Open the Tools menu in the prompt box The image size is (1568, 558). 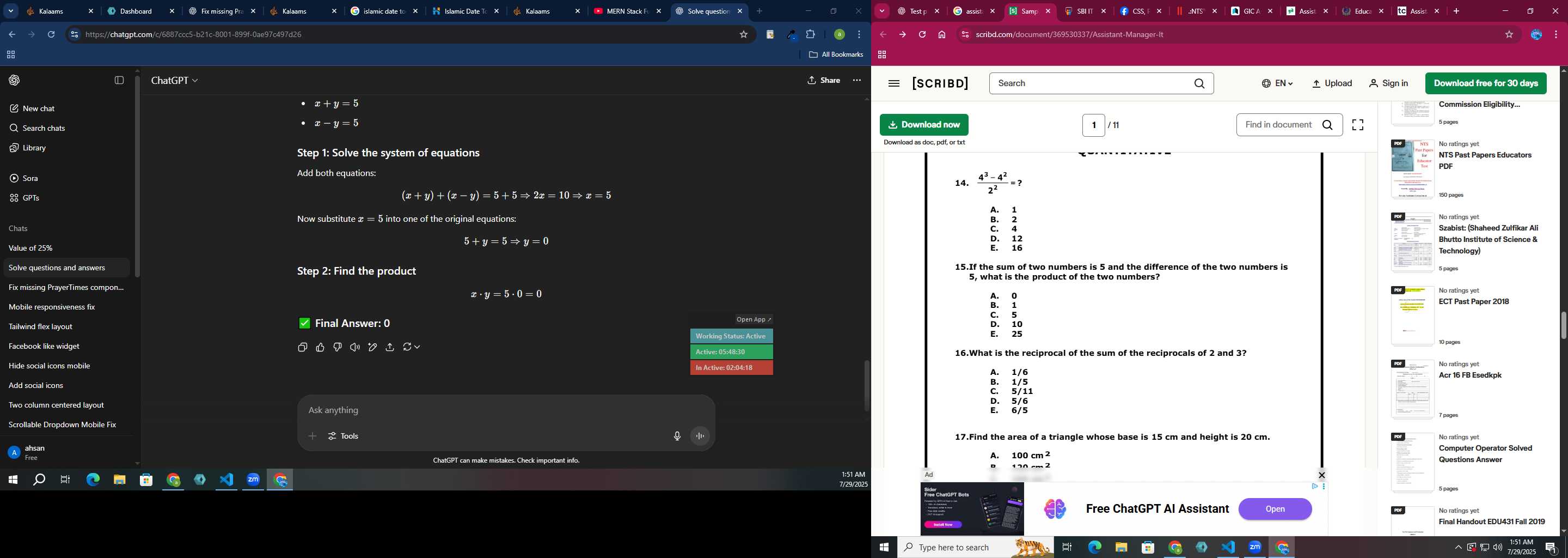(344, 436)
